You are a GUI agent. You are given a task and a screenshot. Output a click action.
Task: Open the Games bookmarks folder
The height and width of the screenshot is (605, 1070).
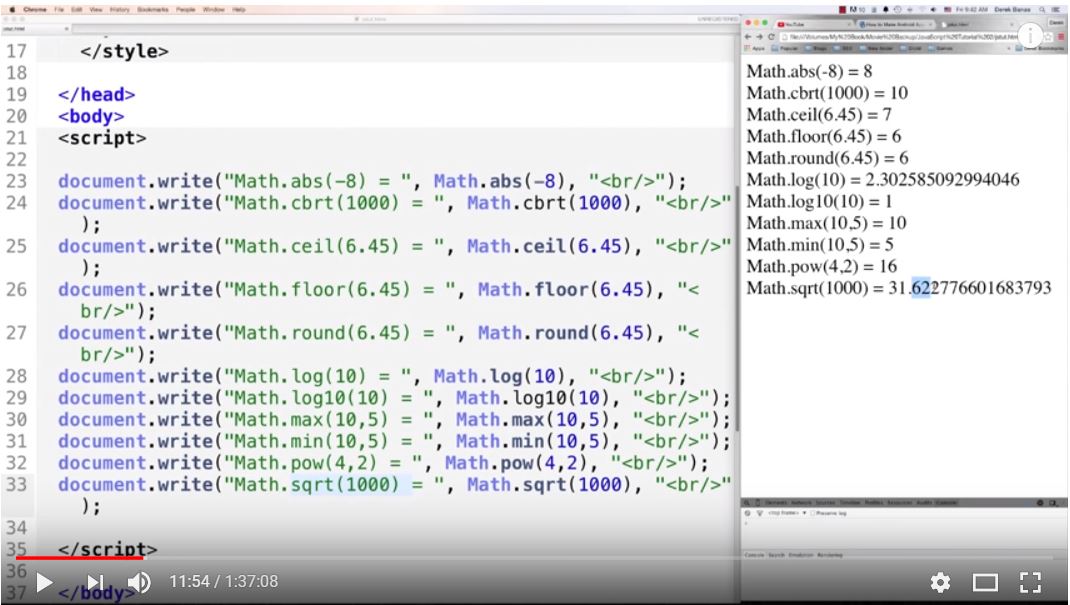(x=940, y=48)
